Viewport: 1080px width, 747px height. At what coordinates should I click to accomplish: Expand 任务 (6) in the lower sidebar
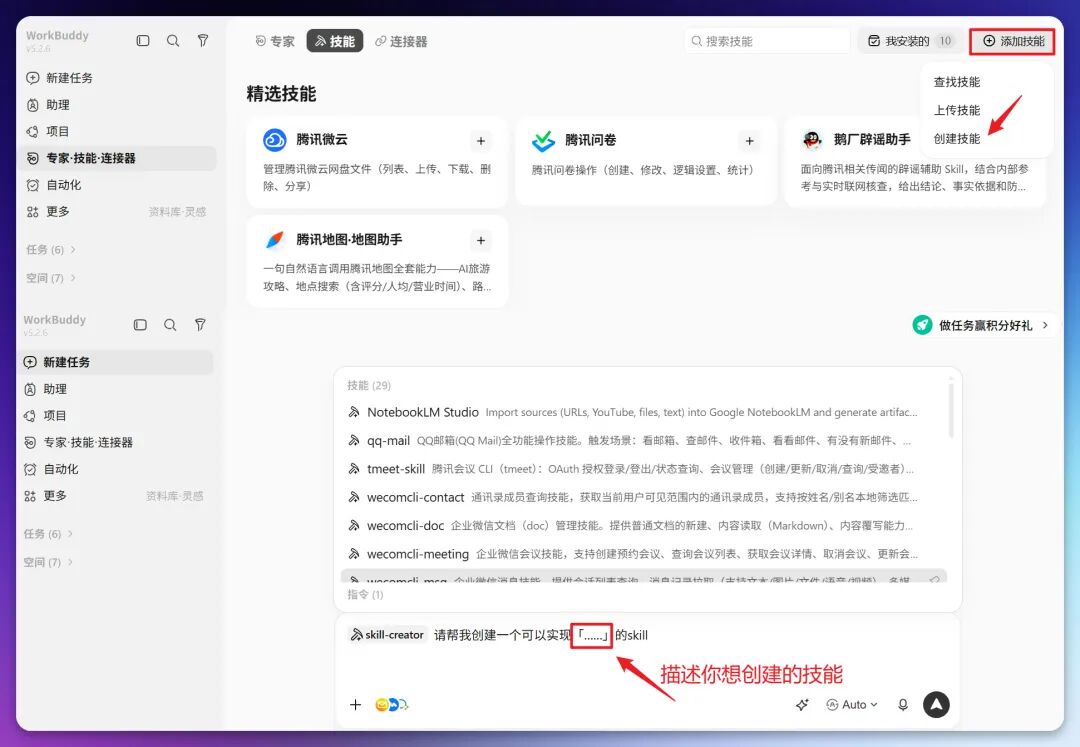click(48, 534)
